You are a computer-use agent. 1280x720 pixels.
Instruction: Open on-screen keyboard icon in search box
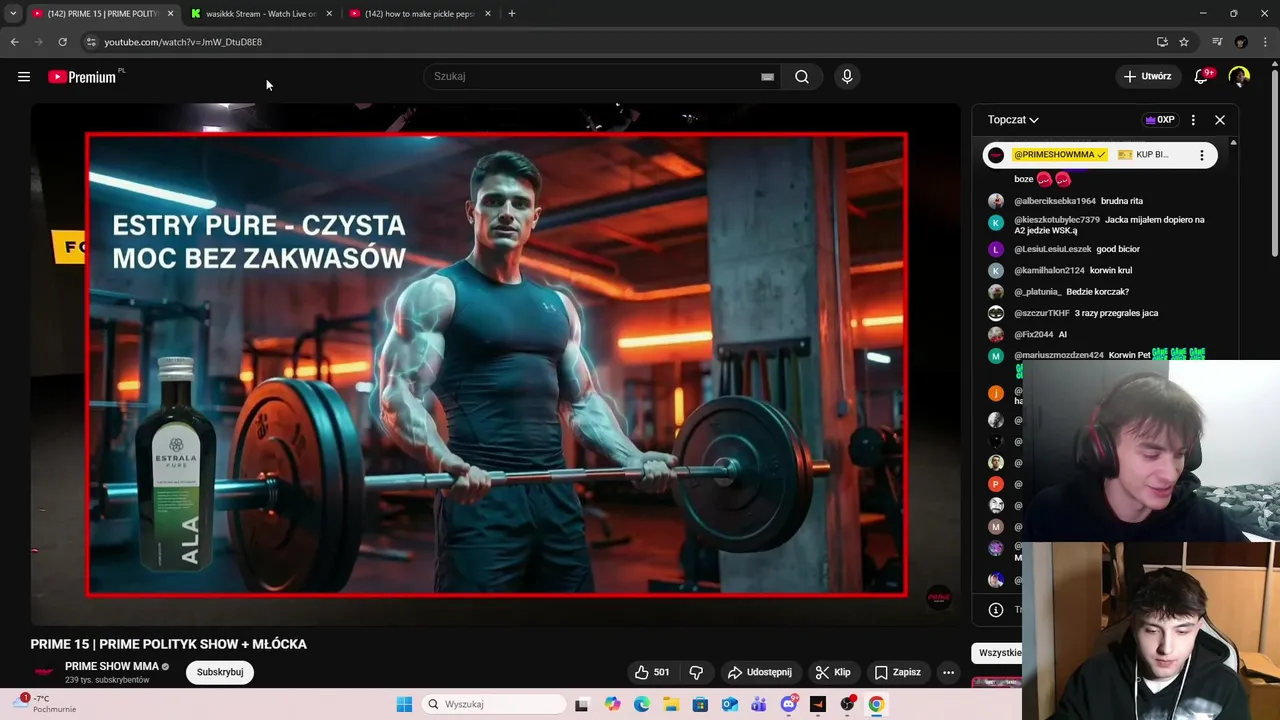pos(767,77)
